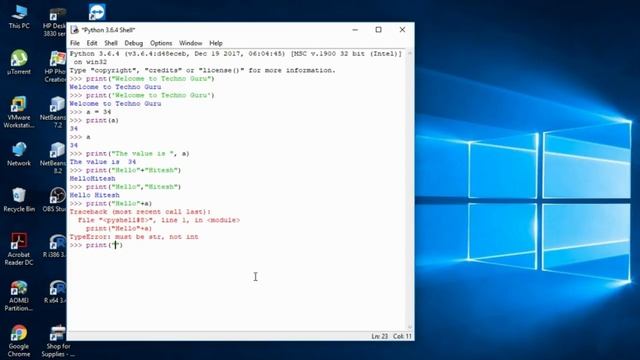Select the AOMEI Partition desktop icon
Viewport: 640px width, 360px height.
tap(19, 296)
